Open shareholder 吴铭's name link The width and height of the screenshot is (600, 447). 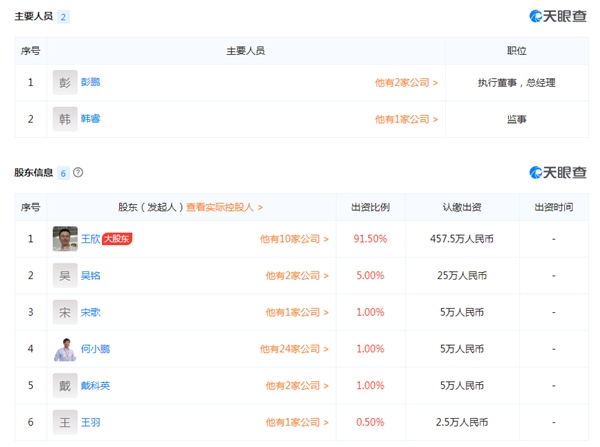91,275
